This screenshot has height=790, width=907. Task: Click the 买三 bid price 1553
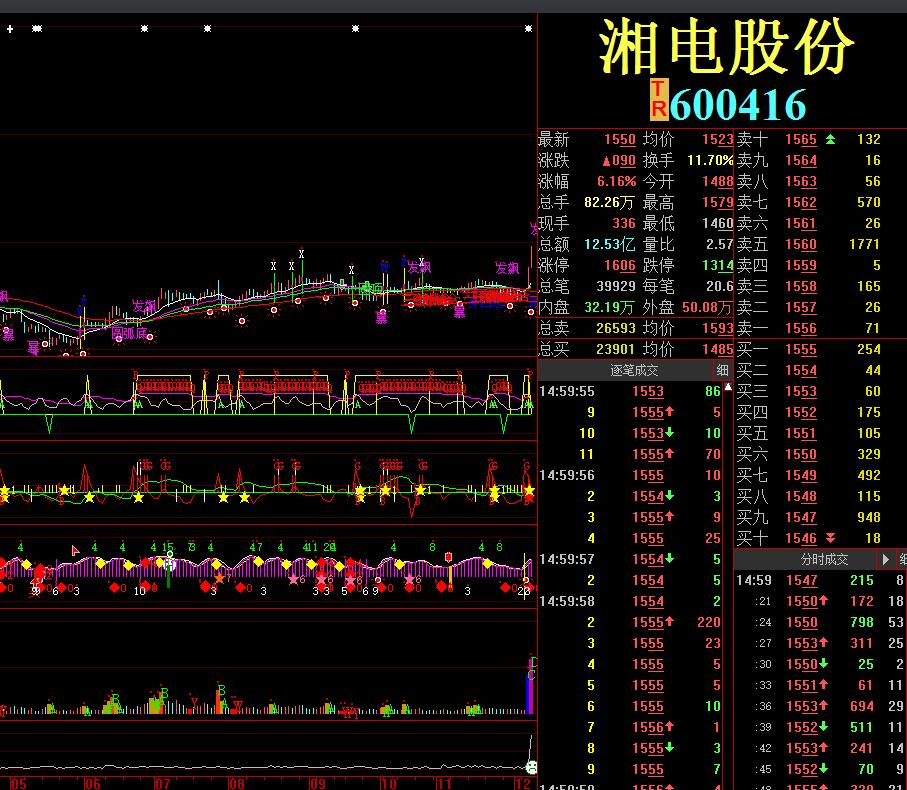(801, 392)
